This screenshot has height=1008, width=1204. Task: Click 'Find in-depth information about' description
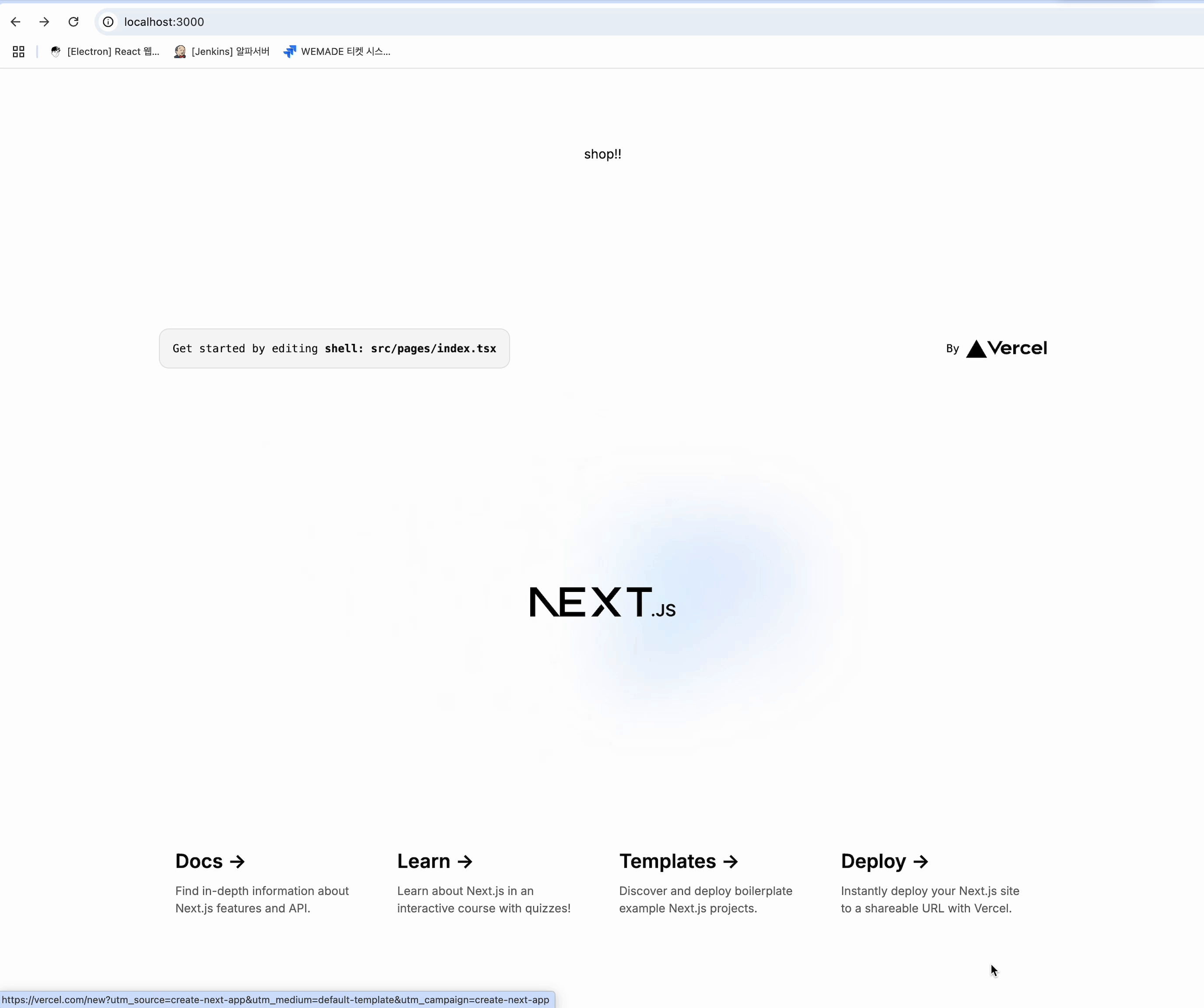pyautogui.click(x=262, y=891)
